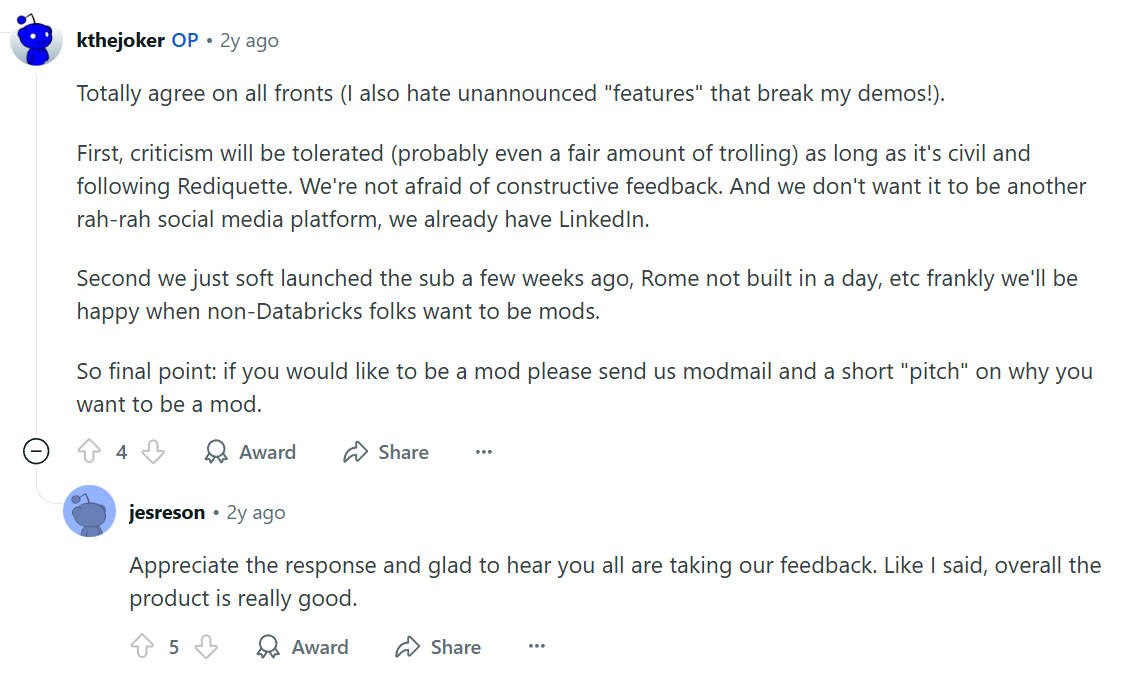The width and height of the screenshot is (1135, 675).
Task: Downvote kthejoker's comment
Action: [153, 451]
